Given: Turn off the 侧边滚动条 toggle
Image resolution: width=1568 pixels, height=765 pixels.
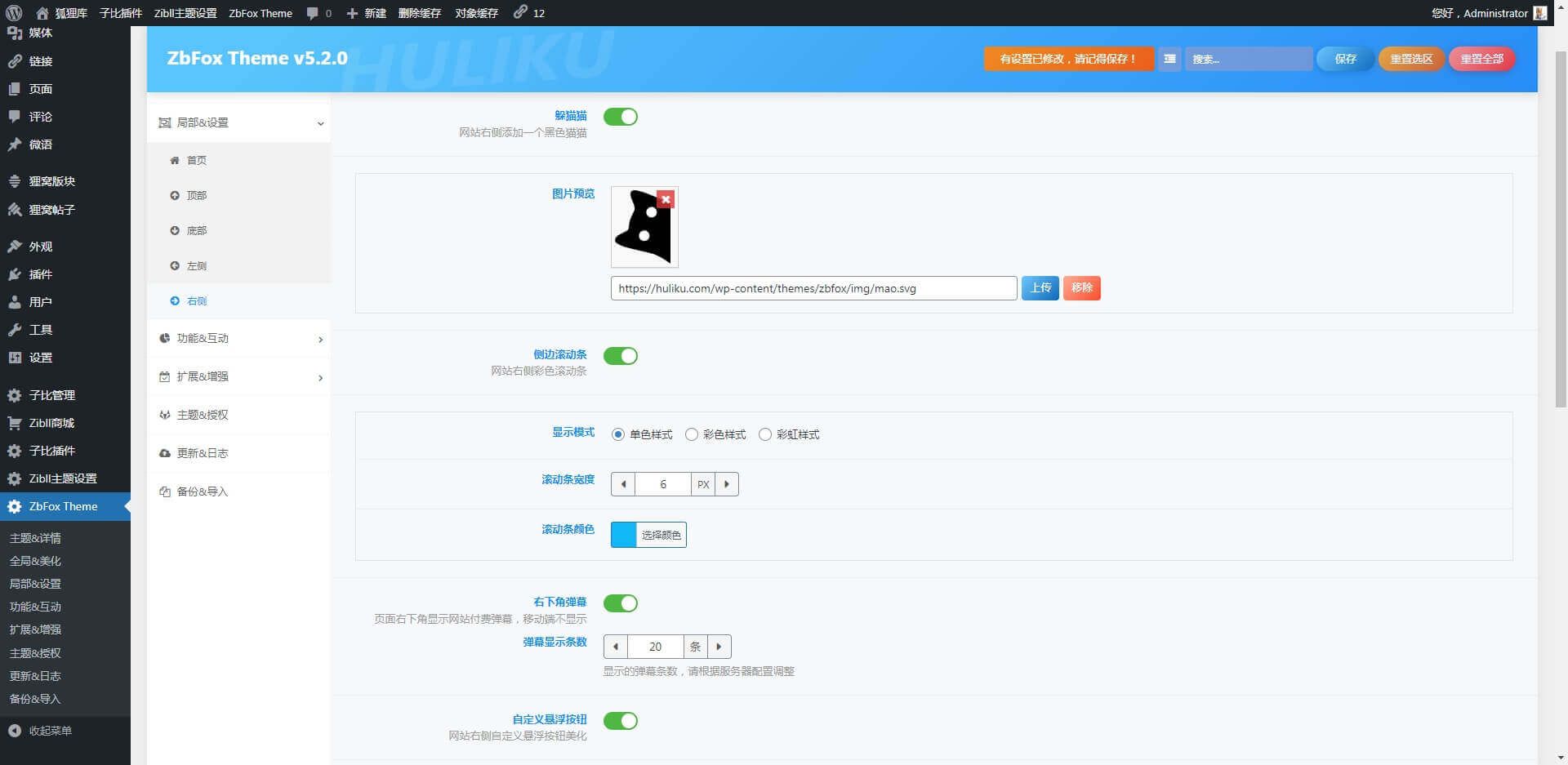Looking at the screenshot, I should point(620,356).
